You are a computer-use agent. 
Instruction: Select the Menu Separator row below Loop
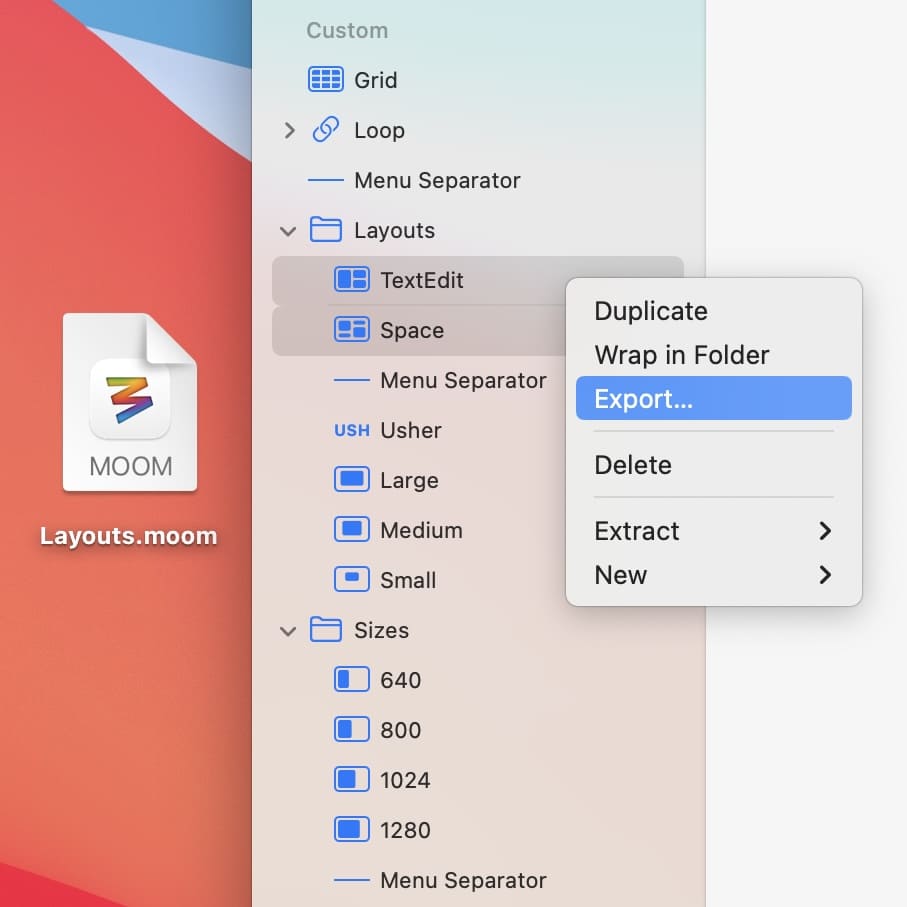[478, 180]
